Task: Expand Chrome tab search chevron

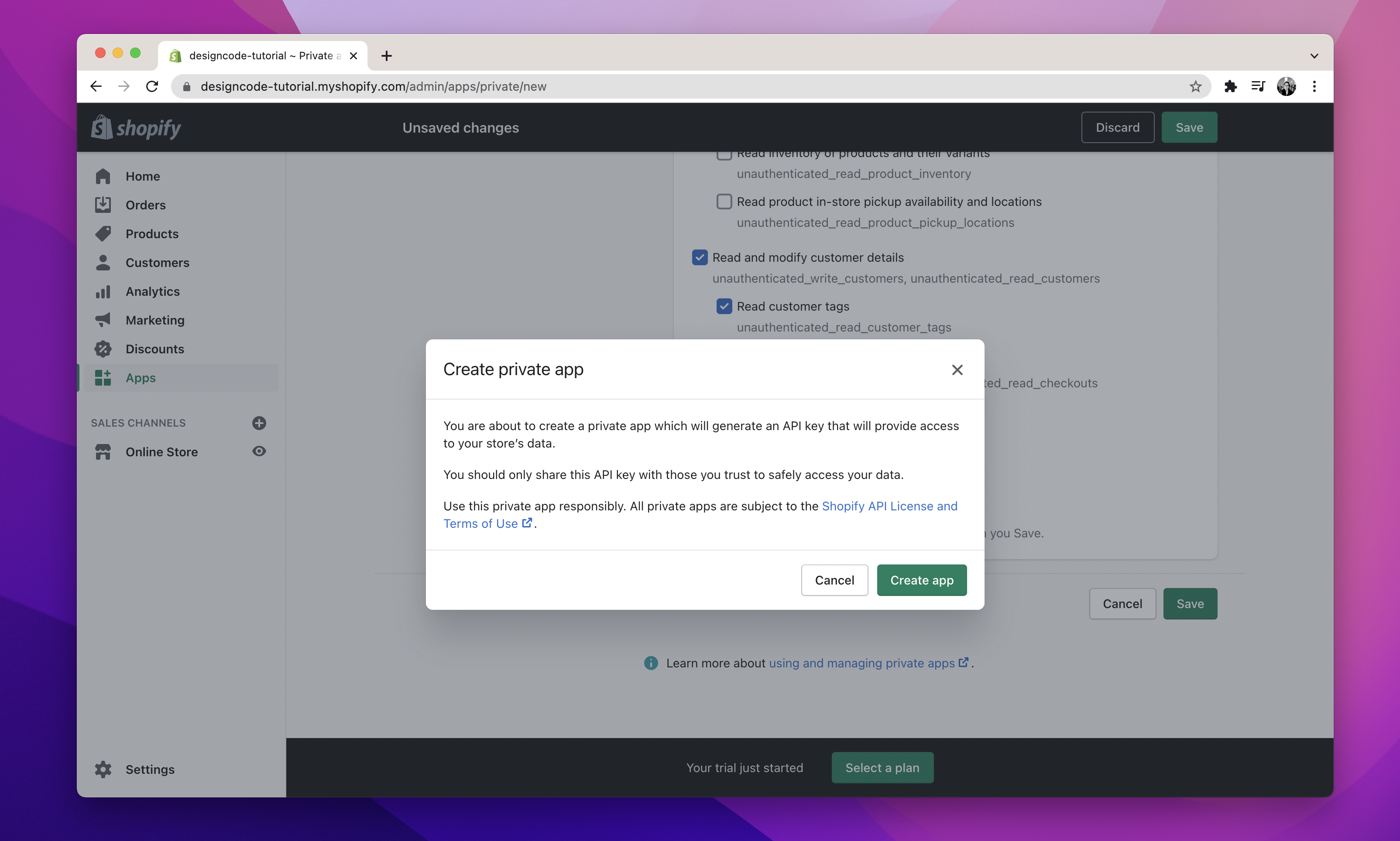Action: 1314,55
